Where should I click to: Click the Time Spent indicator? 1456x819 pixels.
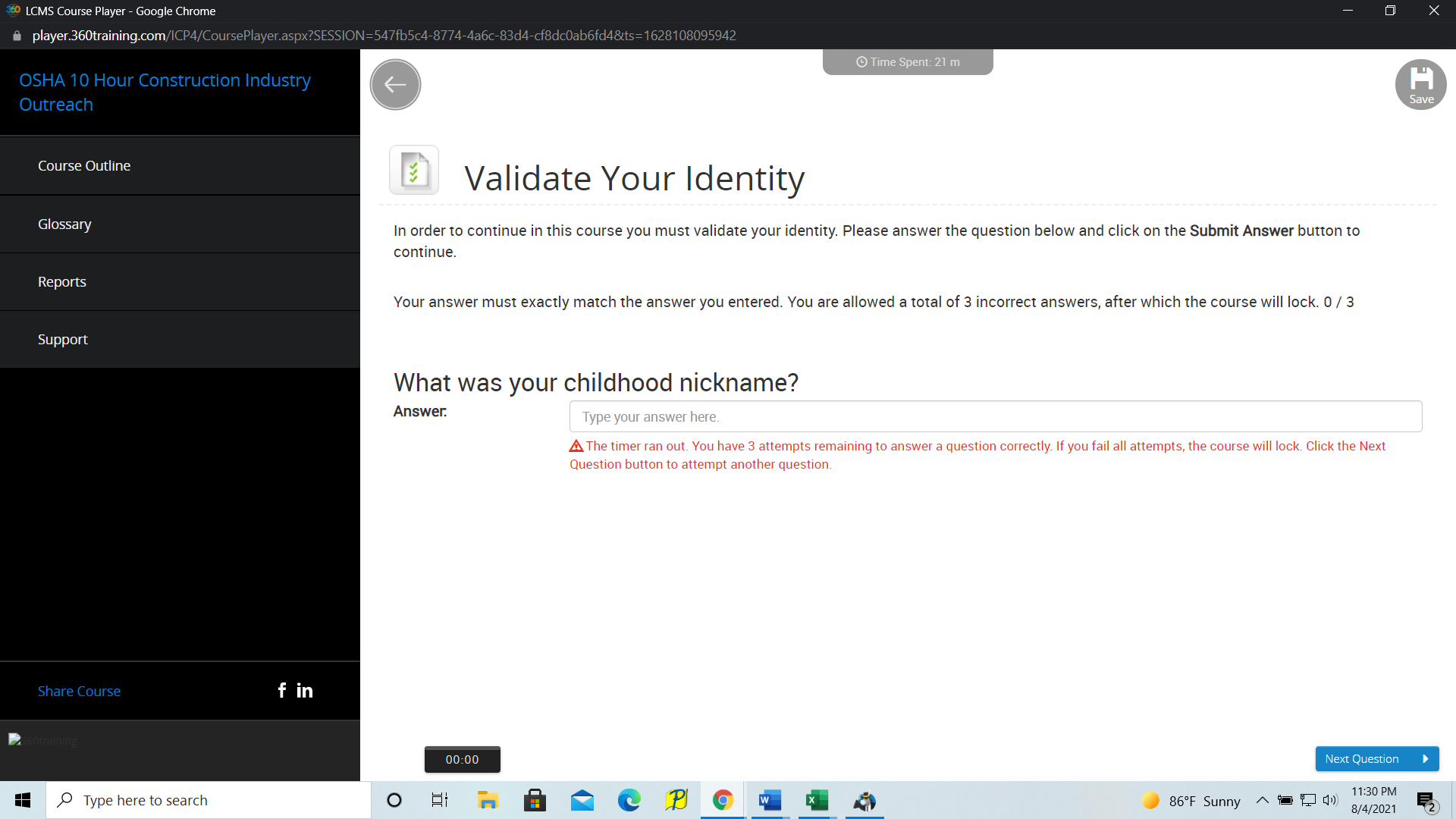point(908,62)
